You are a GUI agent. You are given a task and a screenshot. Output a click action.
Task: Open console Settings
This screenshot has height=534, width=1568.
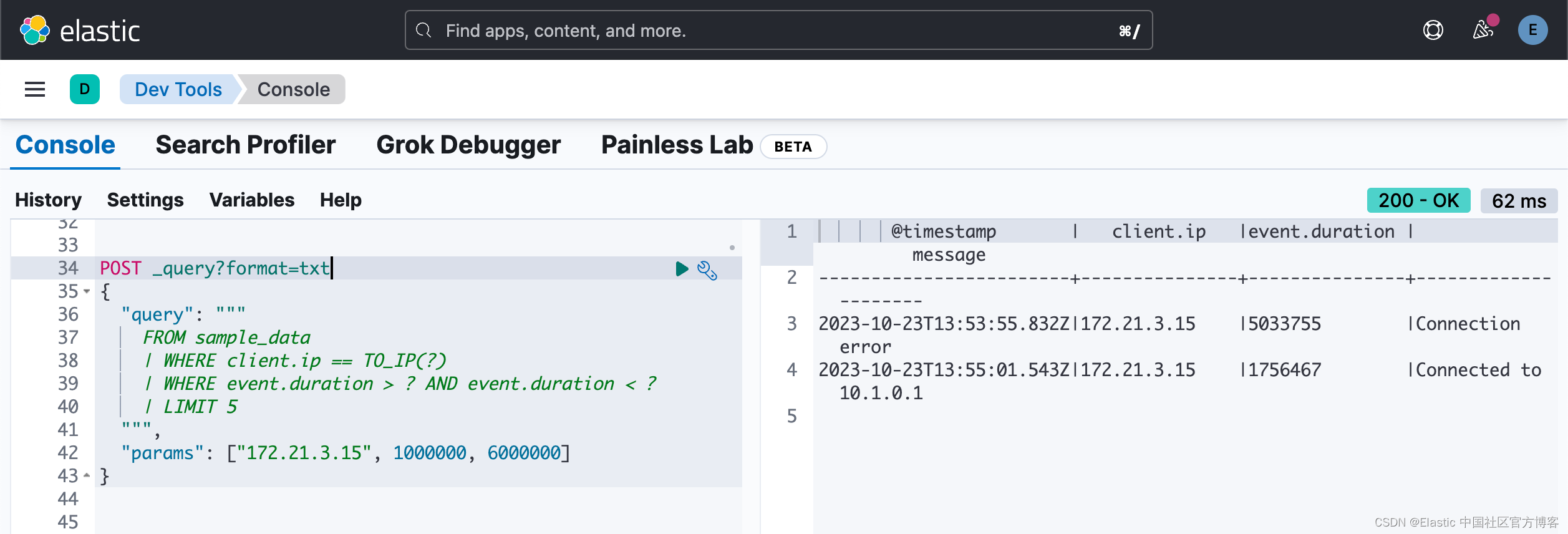pyautogui.click(x=145, y=200)
